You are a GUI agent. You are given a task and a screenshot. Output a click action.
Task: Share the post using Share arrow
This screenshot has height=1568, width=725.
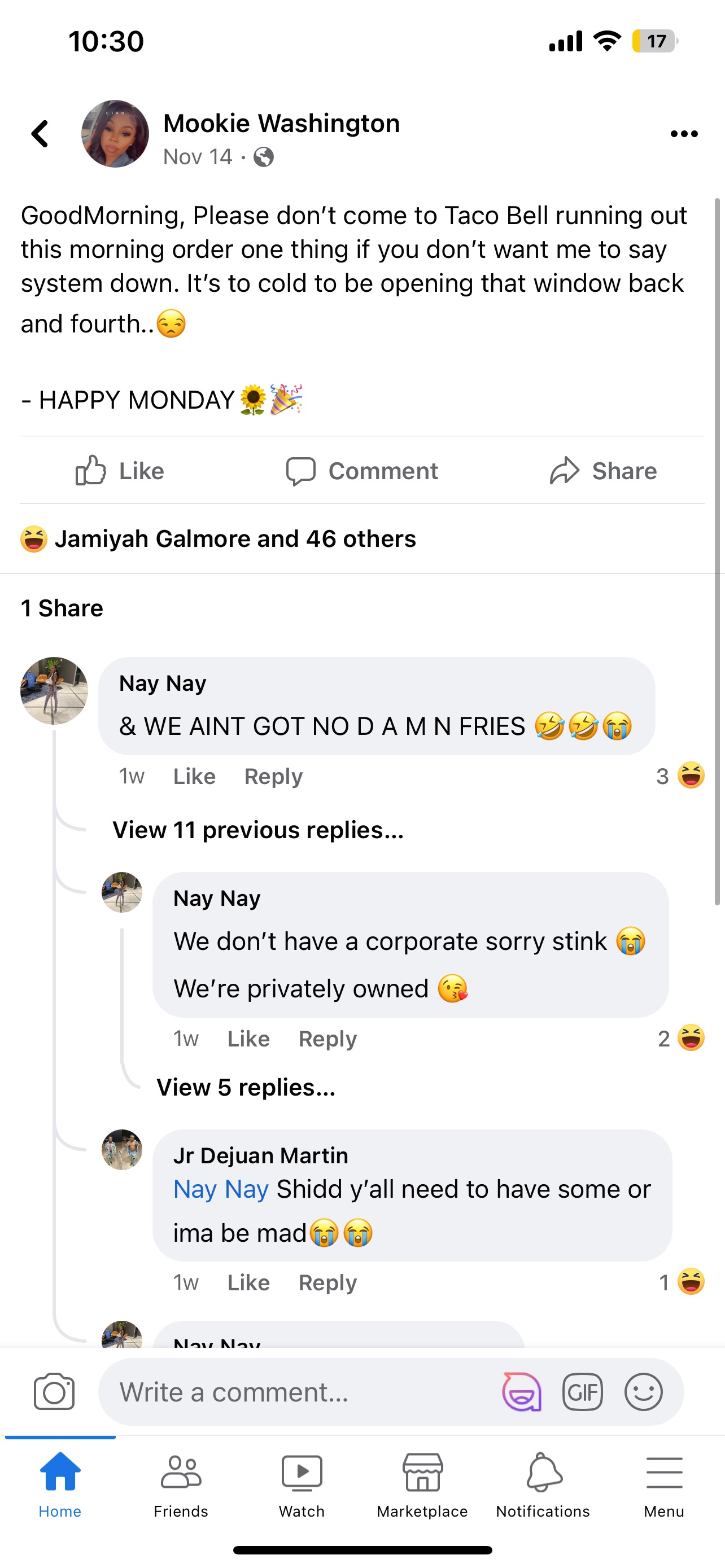click(x=603, y=471)
